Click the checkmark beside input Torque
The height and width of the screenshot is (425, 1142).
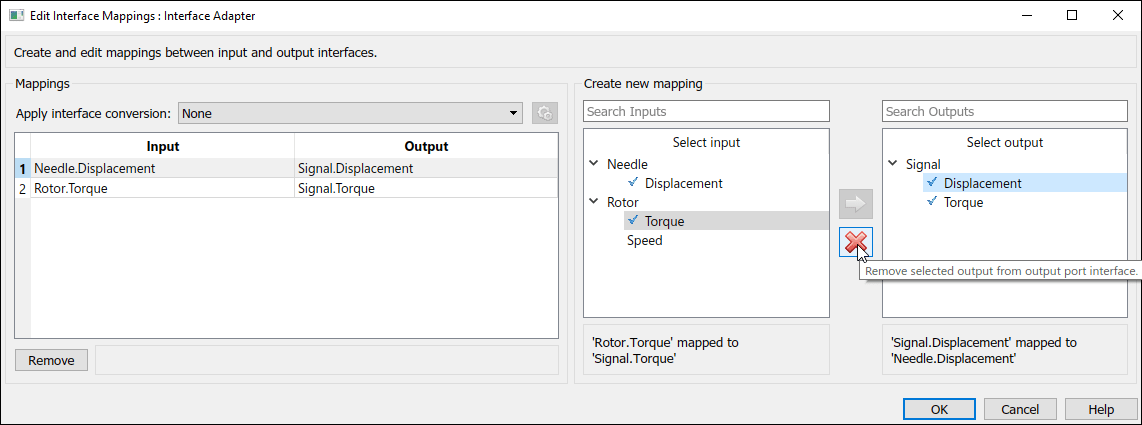tap(633, 221)
